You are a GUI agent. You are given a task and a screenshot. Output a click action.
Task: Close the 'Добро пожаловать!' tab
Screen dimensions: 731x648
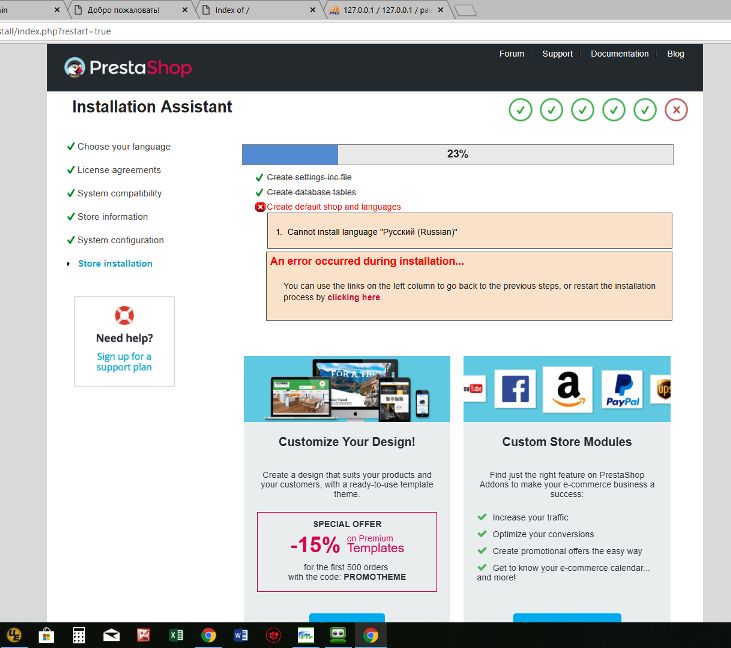coord(185,10)
